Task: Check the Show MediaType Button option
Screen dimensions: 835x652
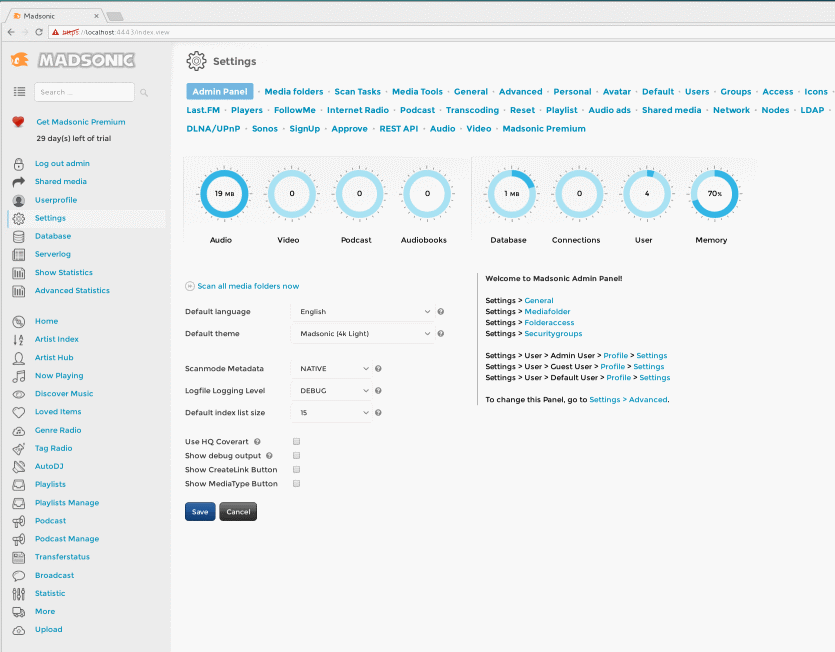Action: click(297, 483)
